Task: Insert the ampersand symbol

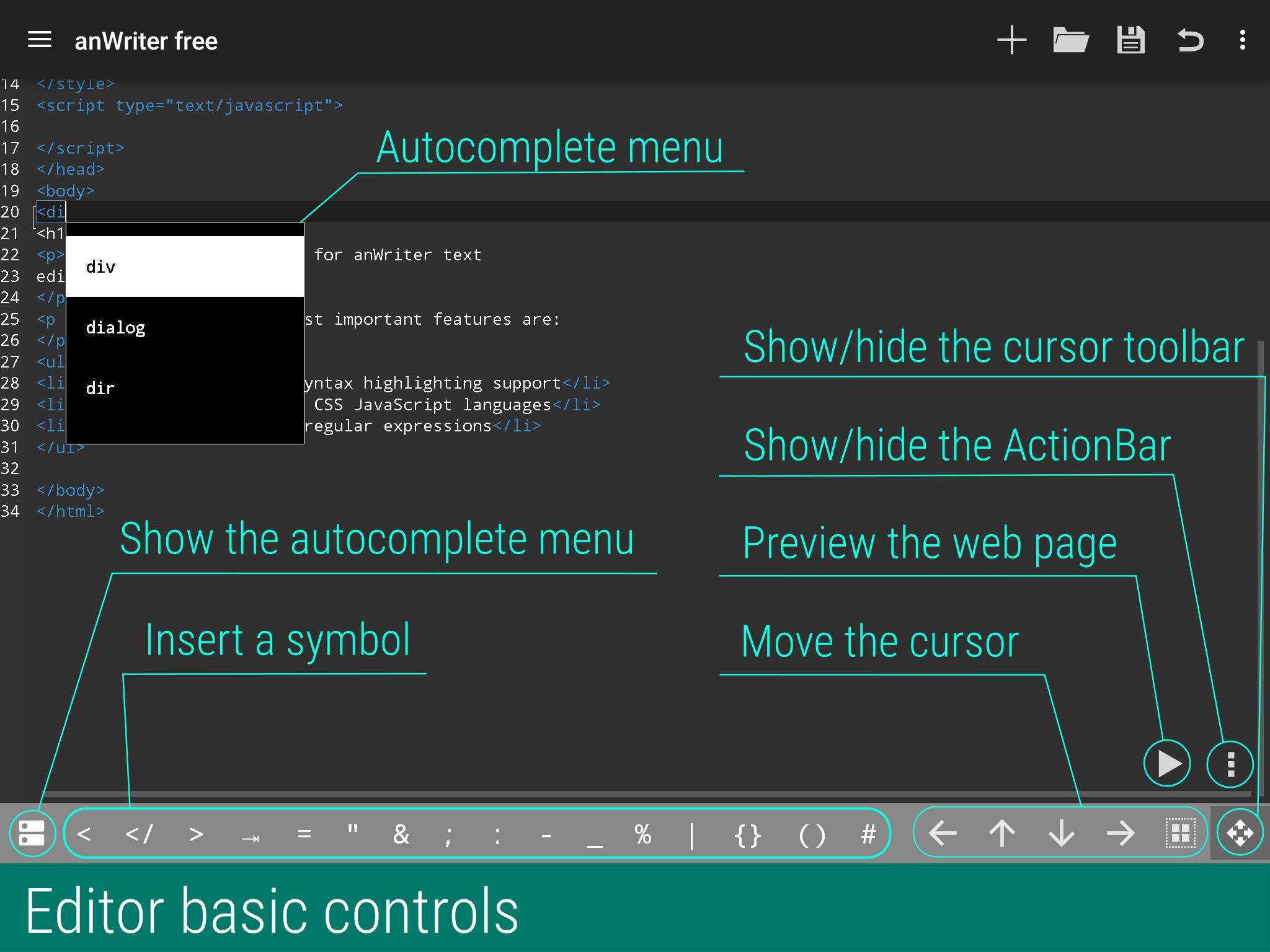Action: [401, 834]
